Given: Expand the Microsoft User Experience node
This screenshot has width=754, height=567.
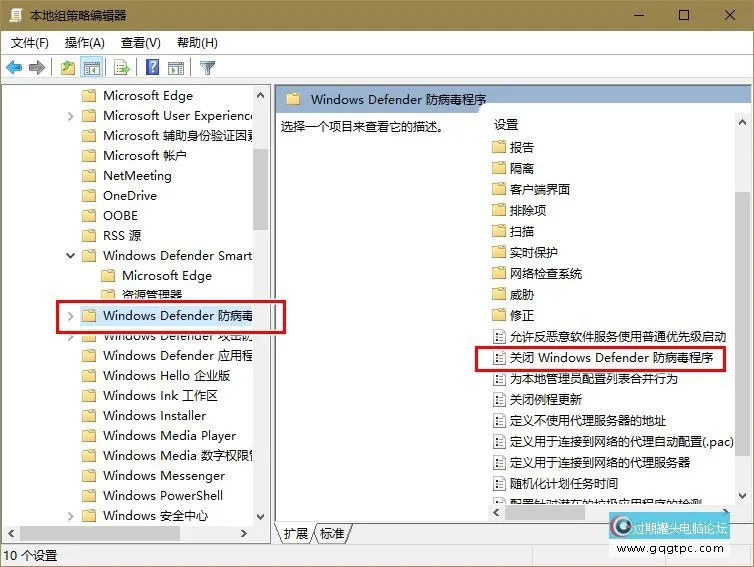Looking at the screenshot, I should 70,116.
